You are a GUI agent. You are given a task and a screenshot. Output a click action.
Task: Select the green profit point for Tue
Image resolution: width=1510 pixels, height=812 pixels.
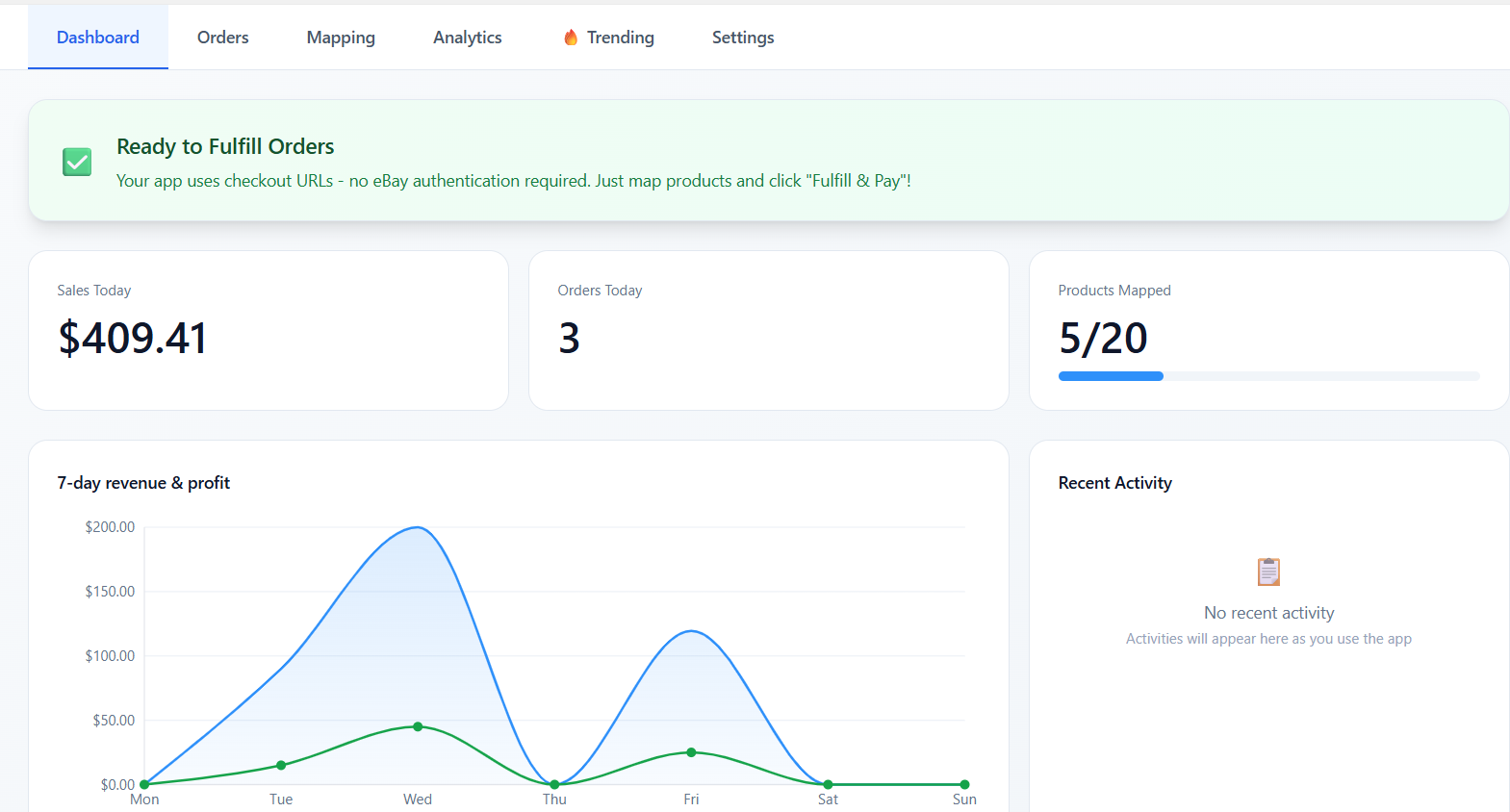pos(281,765)
